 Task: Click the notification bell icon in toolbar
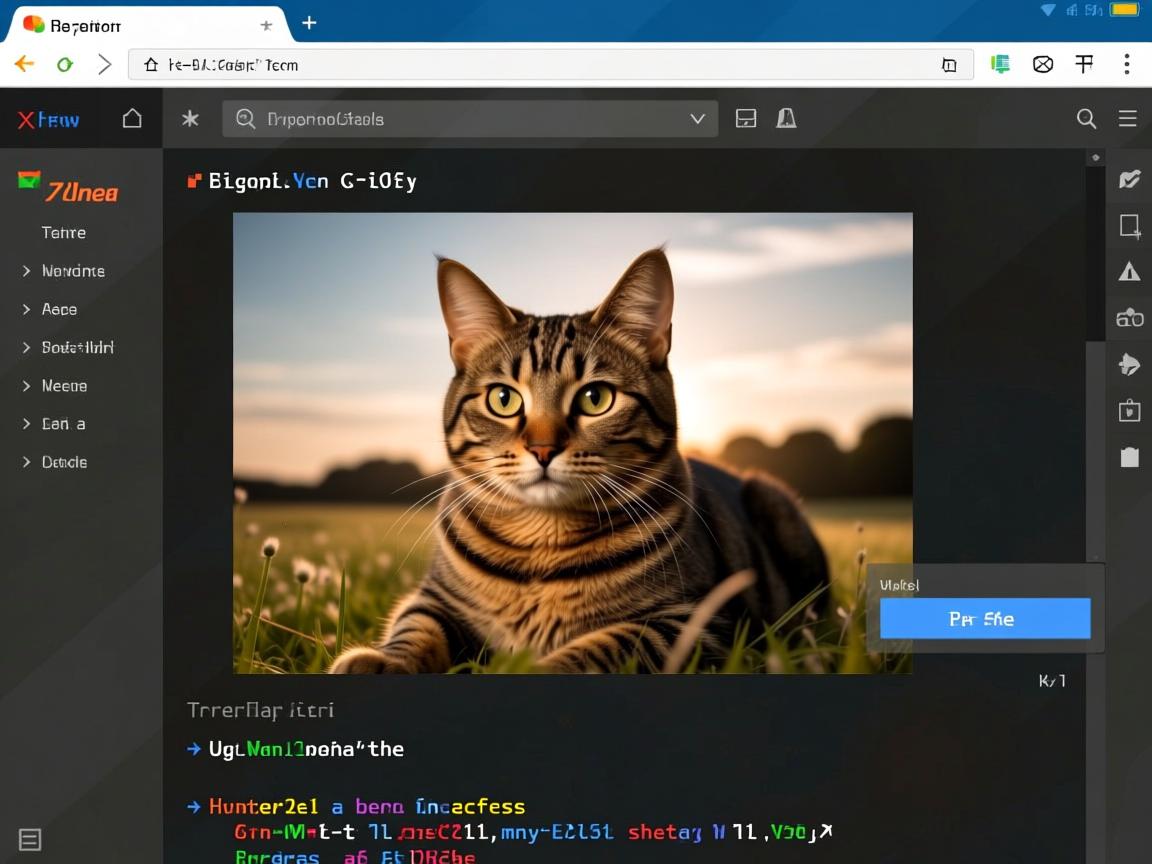pos(787,119)
